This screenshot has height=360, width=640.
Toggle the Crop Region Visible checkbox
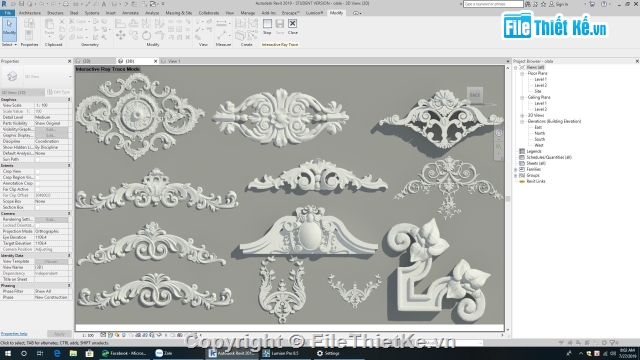[x=37, y=178]
